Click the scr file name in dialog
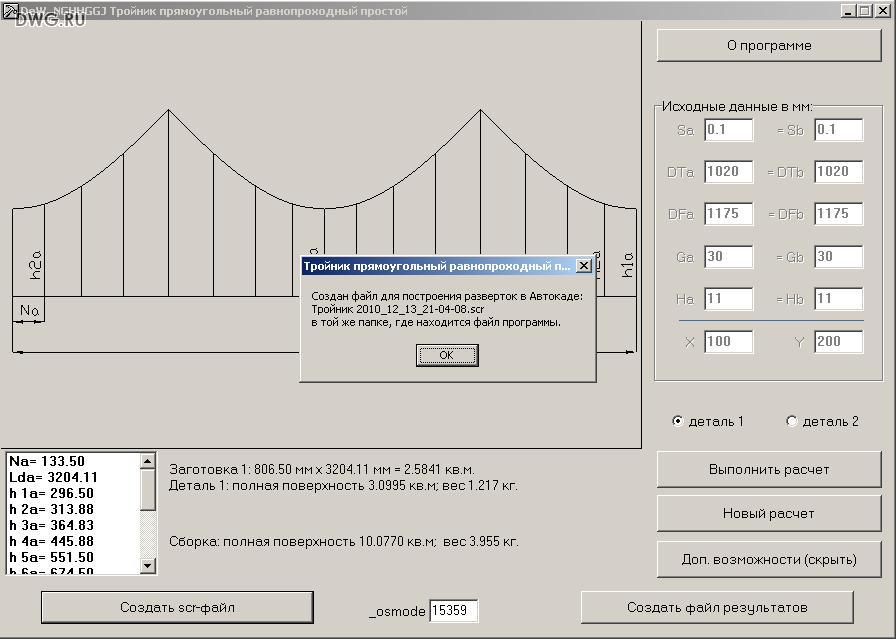This screenshot has width=896, height=639. click(x=398, y=309)
